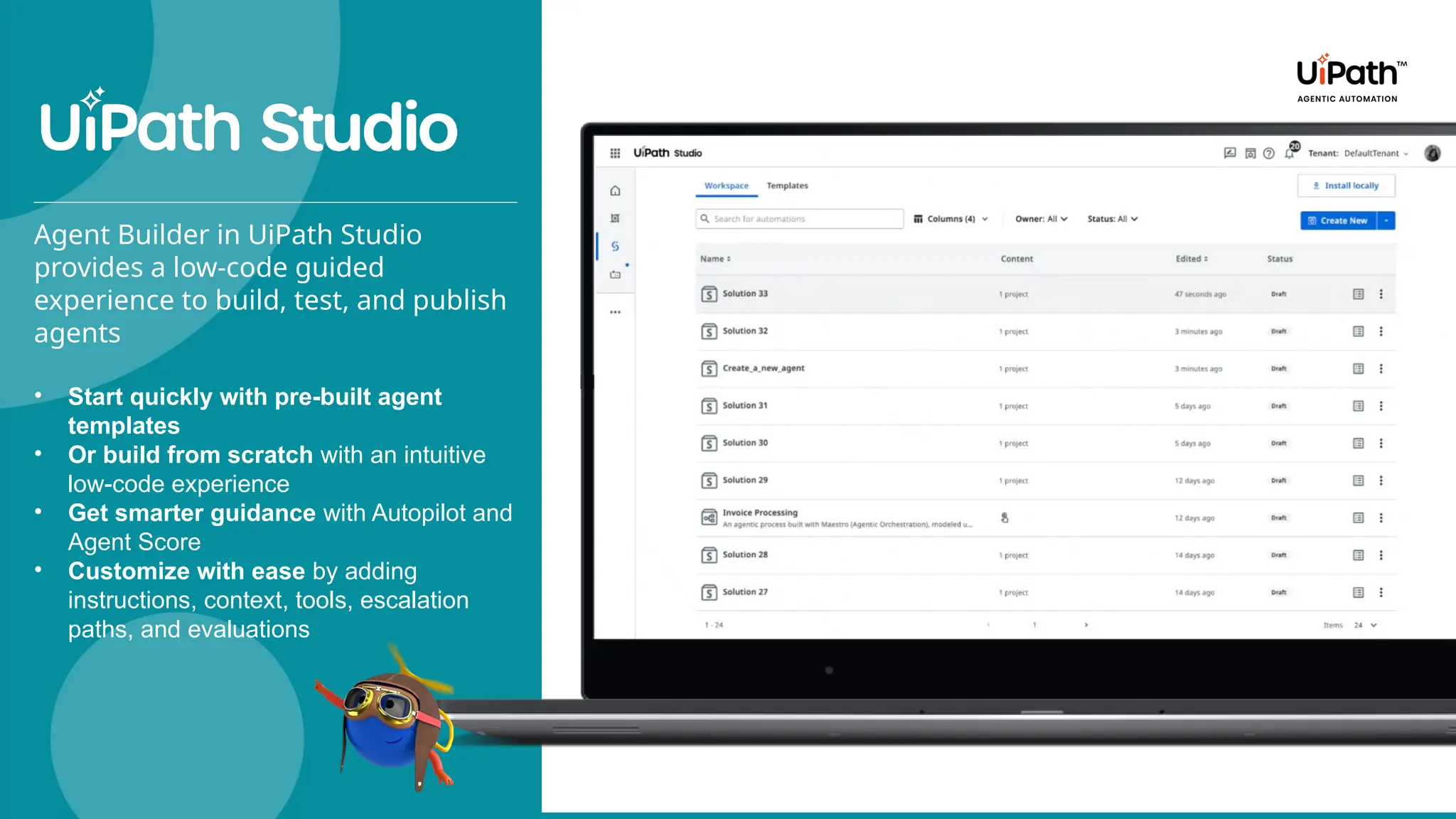Image resolution: width=1456 pixels, height=819 pixels.
Task: Open notifications bell with 20 badge
Action: pos(1290,151)
